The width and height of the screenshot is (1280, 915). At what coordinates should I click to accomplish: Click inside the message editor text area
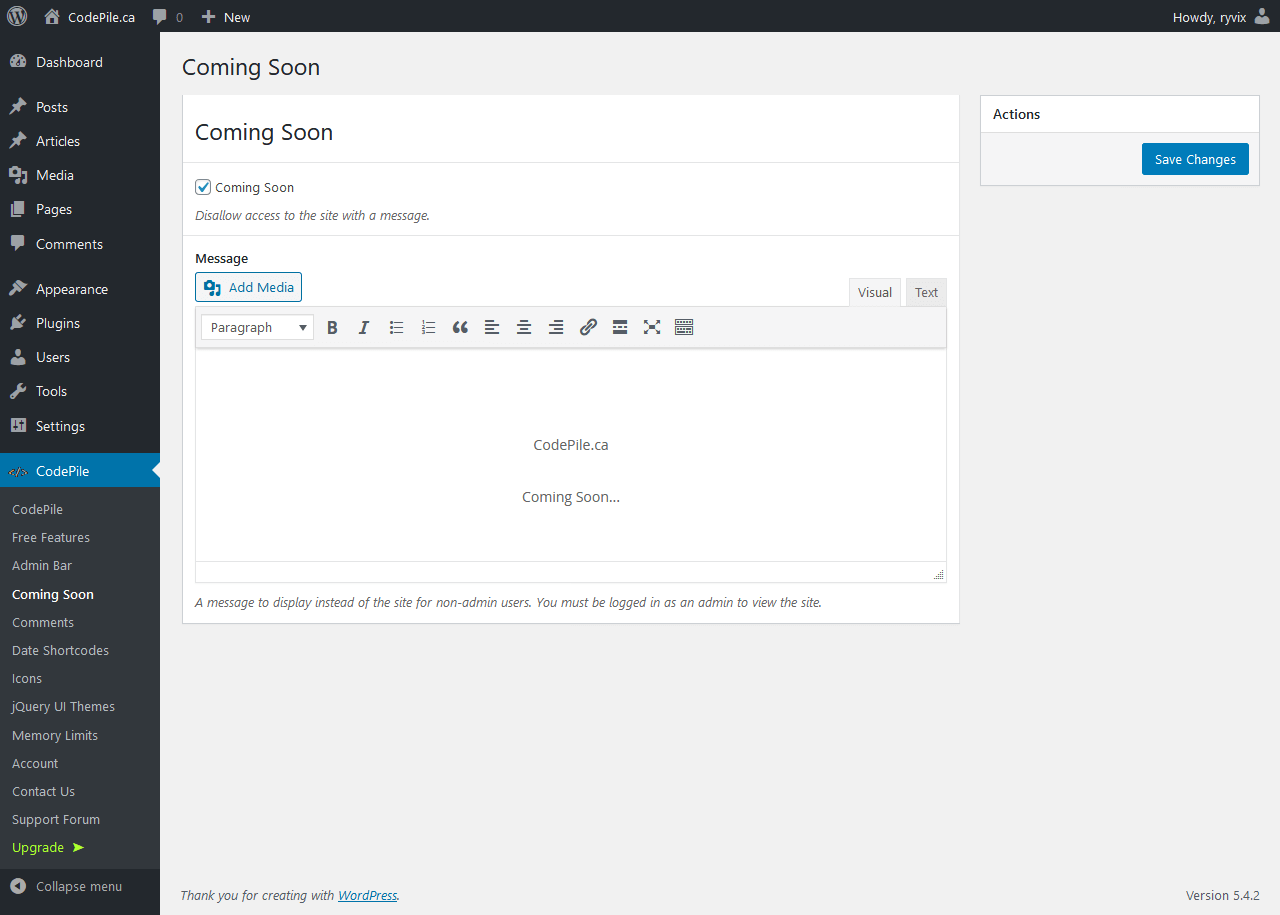pyautogui.click(x=571, y=455)
